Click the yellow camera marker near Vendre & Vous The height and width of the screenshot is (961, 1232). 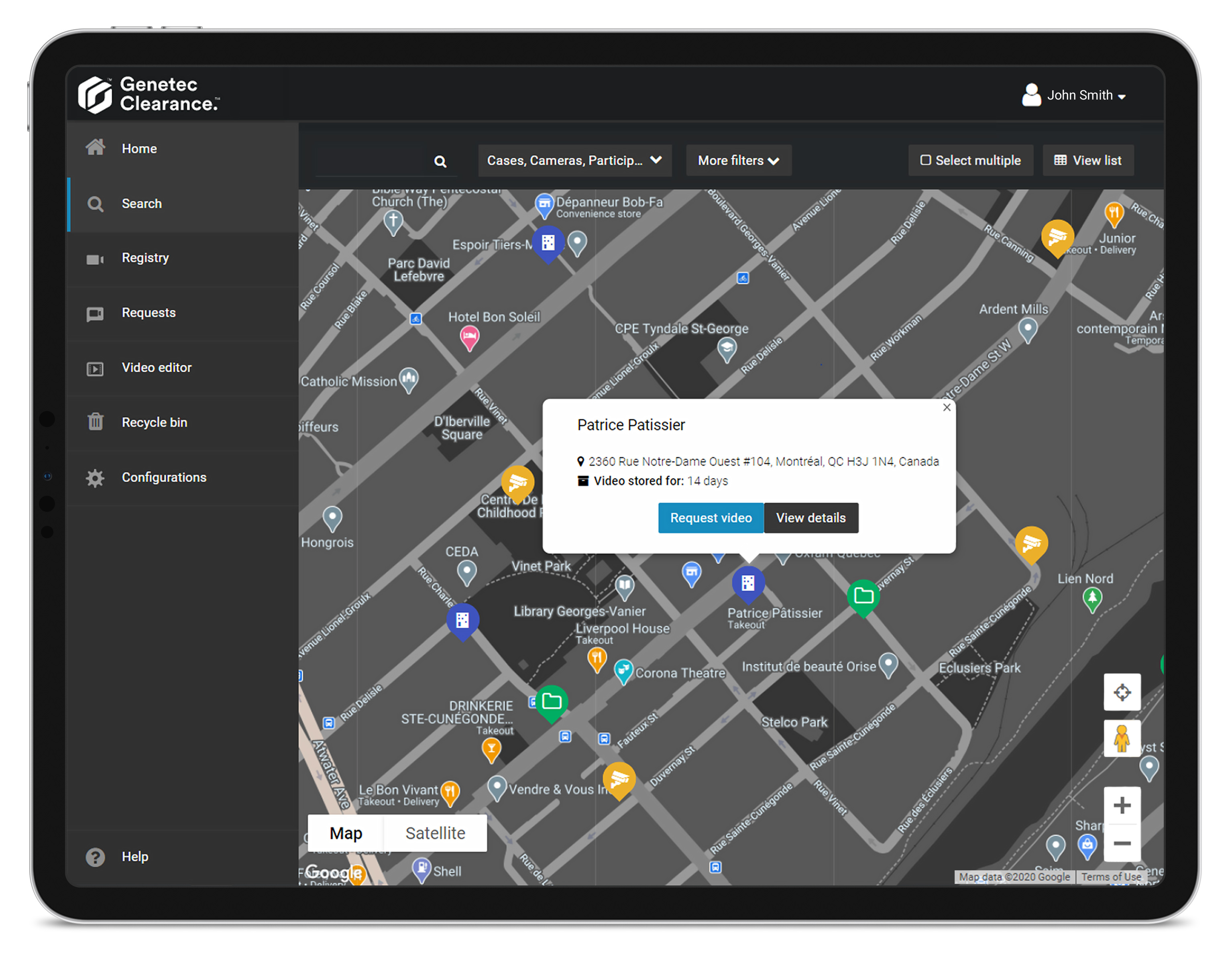coord(619,778)
